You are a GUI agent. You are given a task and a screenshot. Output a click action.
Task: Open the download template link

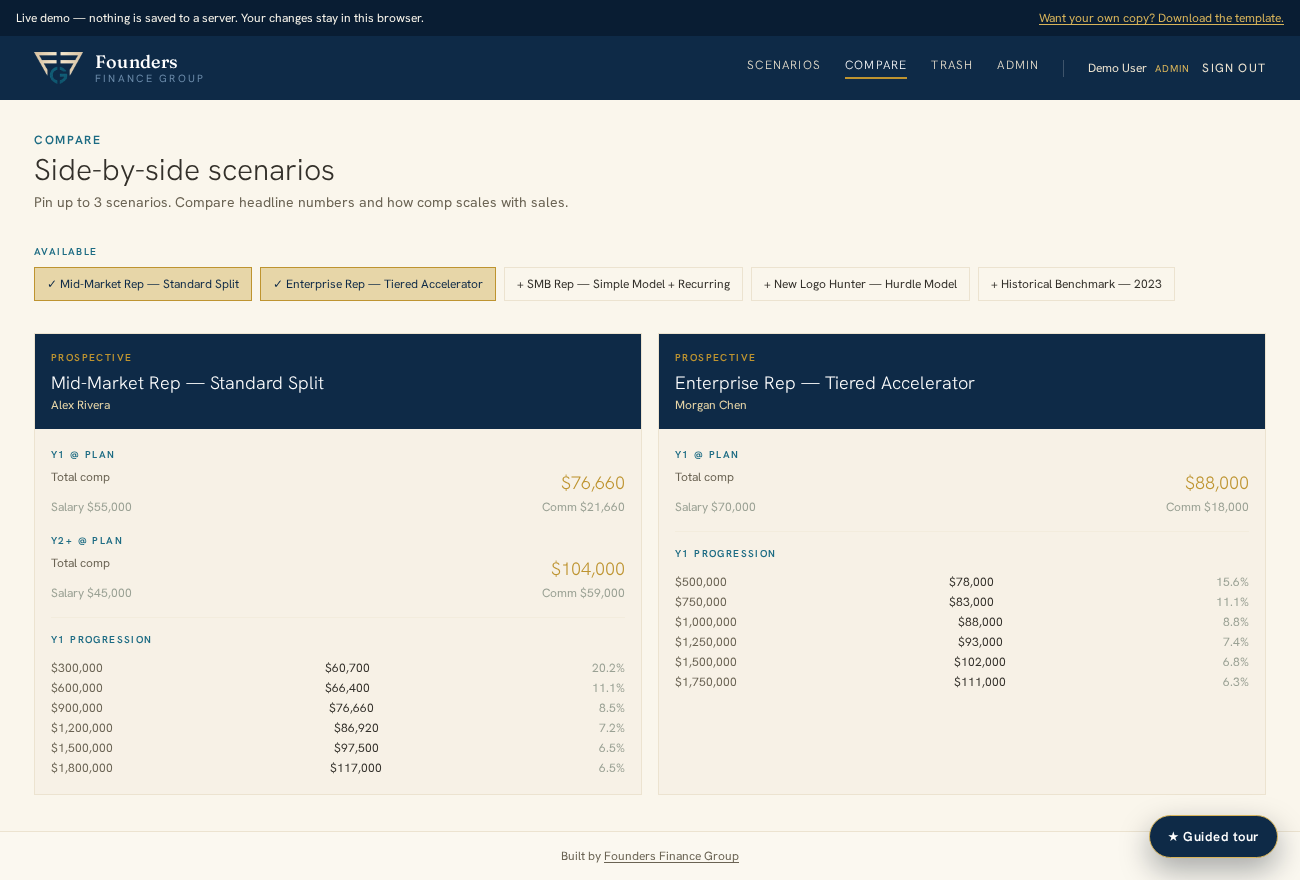pyautogui.click(x=1161, y=18)
